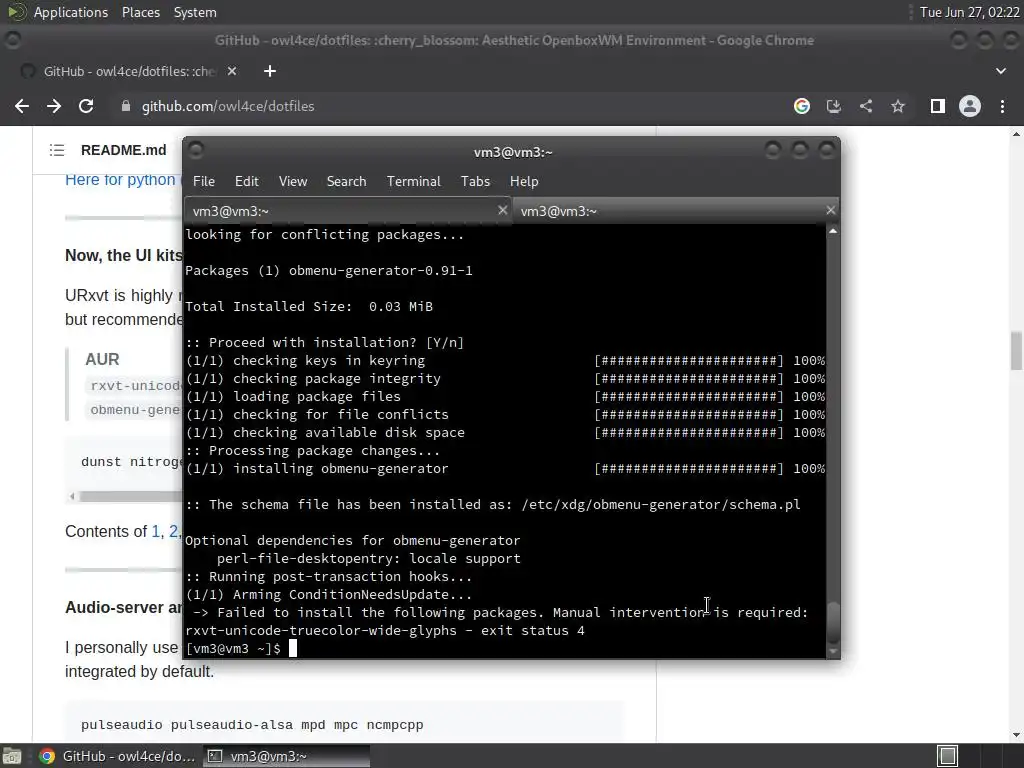Click the terminal scrollbar thumb

833,622
